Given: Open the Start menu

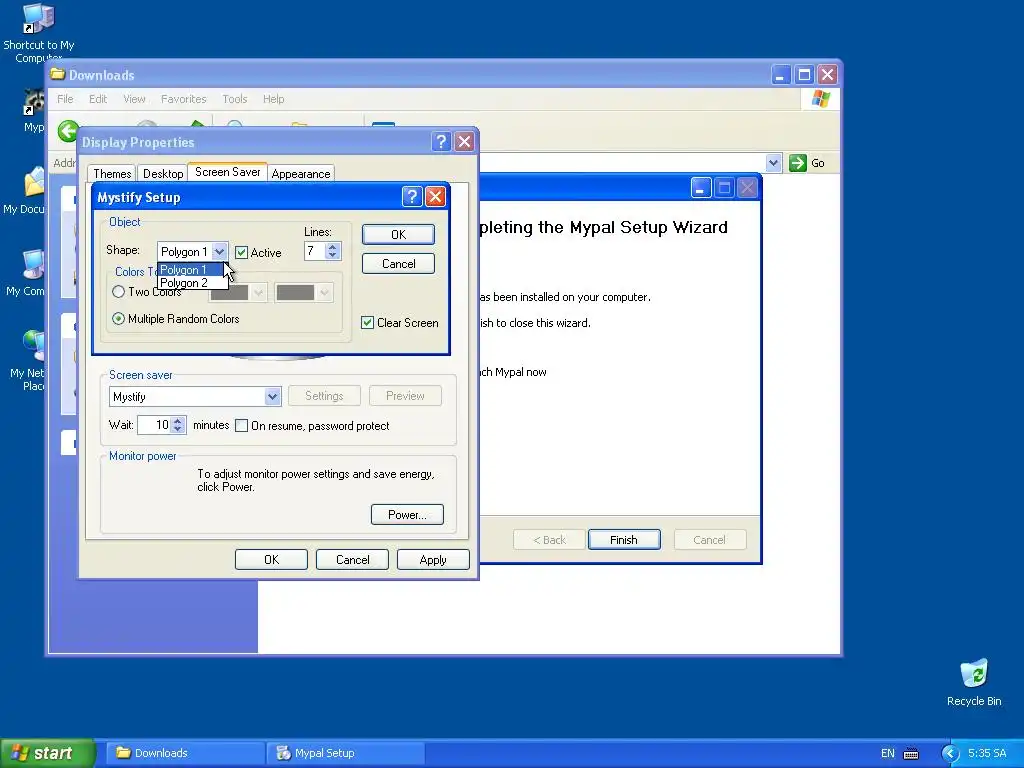Looking at the screenshot, I should (47, 753).
